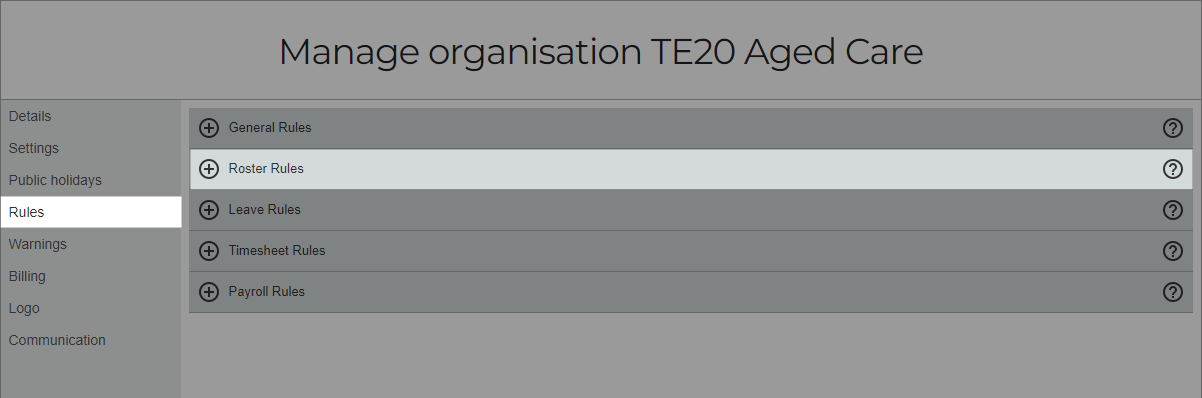The height and width of the screenshot is (398, 1202).
Task: Expand Timesheet Rules with plus icon
Action: 209,251
